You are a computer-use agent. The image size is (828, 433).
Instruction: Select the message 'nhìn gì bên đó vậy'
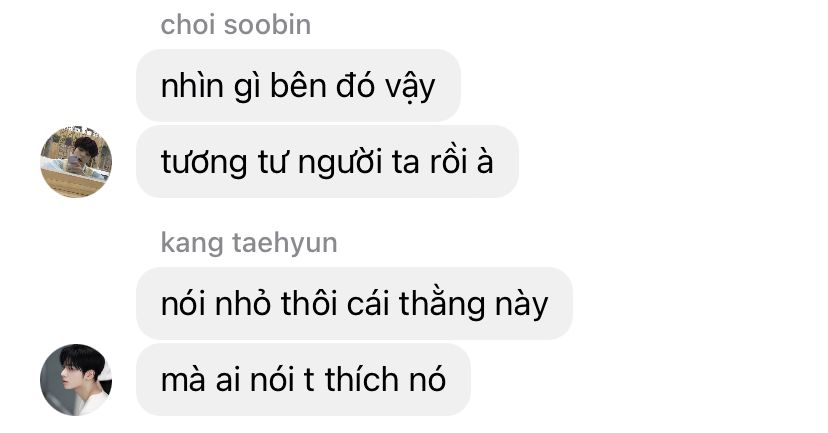(x=298, y=86)
